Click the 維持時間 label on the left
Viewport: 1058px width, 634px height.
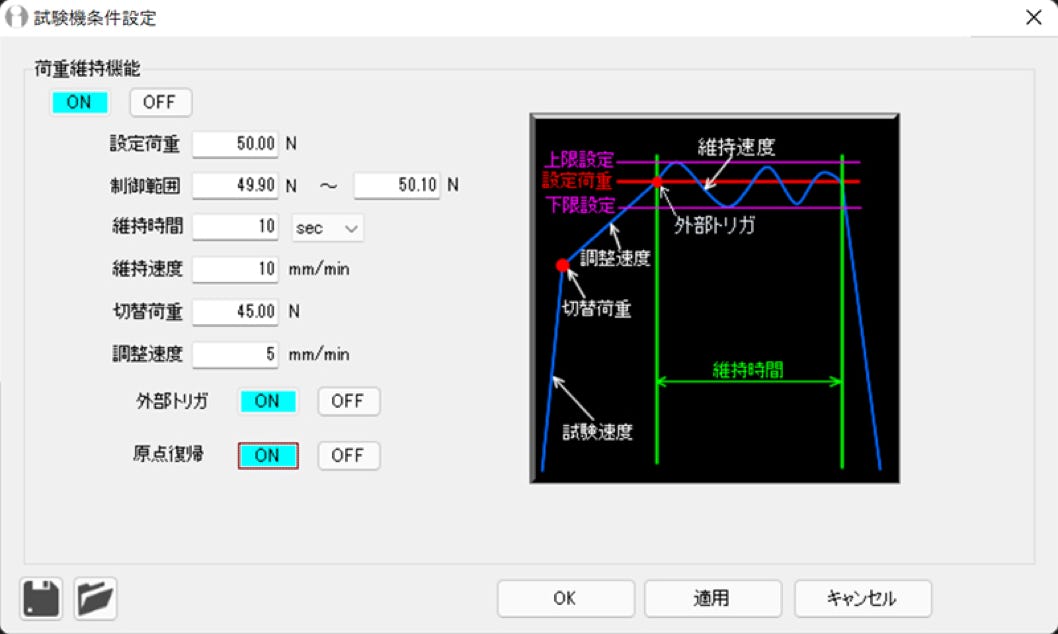[x=148, y=227]
